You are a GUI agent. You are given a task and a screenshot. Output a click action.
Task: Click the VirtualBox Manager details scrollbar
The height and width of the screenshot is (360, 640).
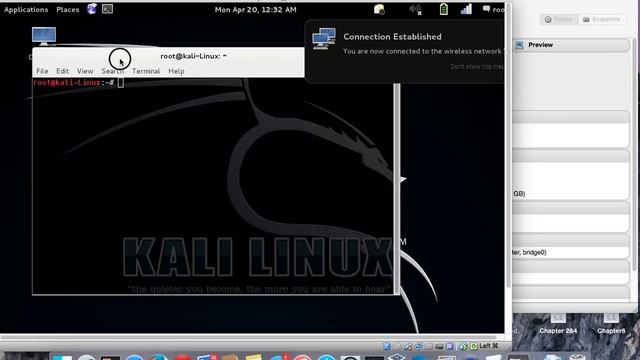point(635,155)
